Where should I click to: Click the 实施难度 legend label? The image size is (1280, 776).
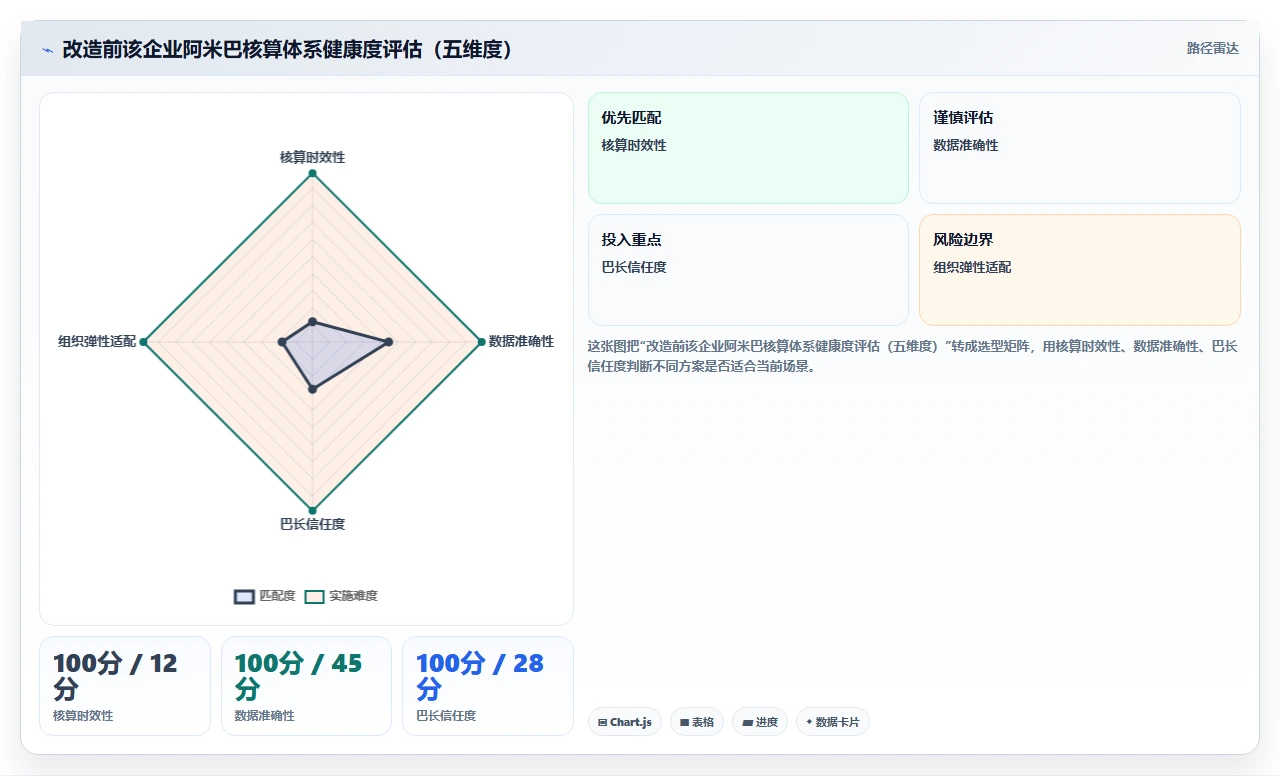353,596
